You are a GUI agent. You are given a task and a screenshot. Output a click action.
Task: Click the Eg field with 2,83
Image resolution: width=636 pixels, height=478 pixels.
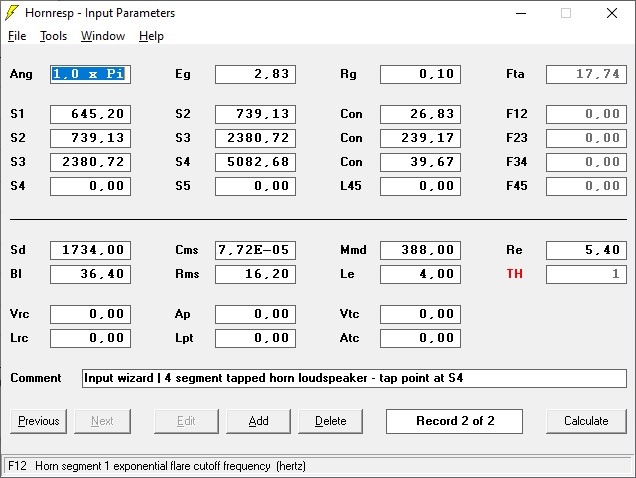coord(256,74)
